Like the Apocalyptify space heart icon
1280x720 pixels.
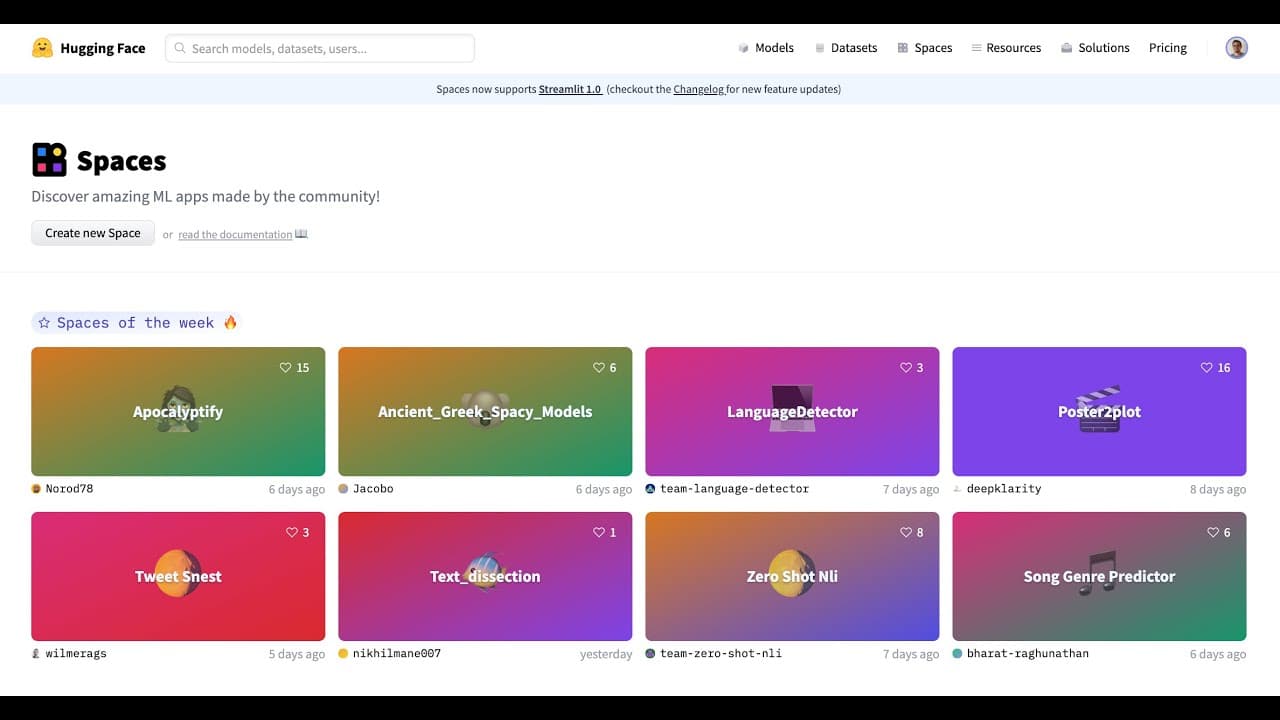coord(285,368)
